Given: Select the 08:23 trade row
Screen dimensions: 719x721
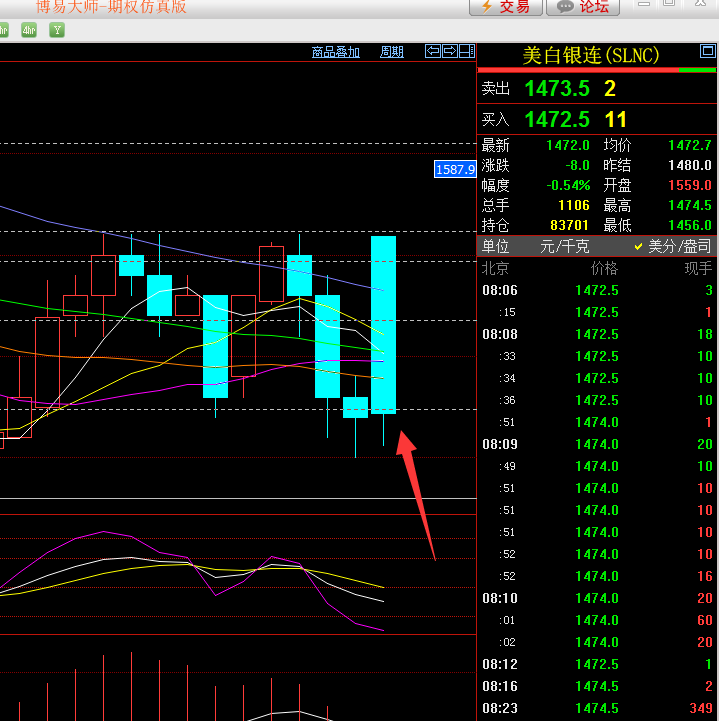Looking at the screenshot, I should 597,708.
